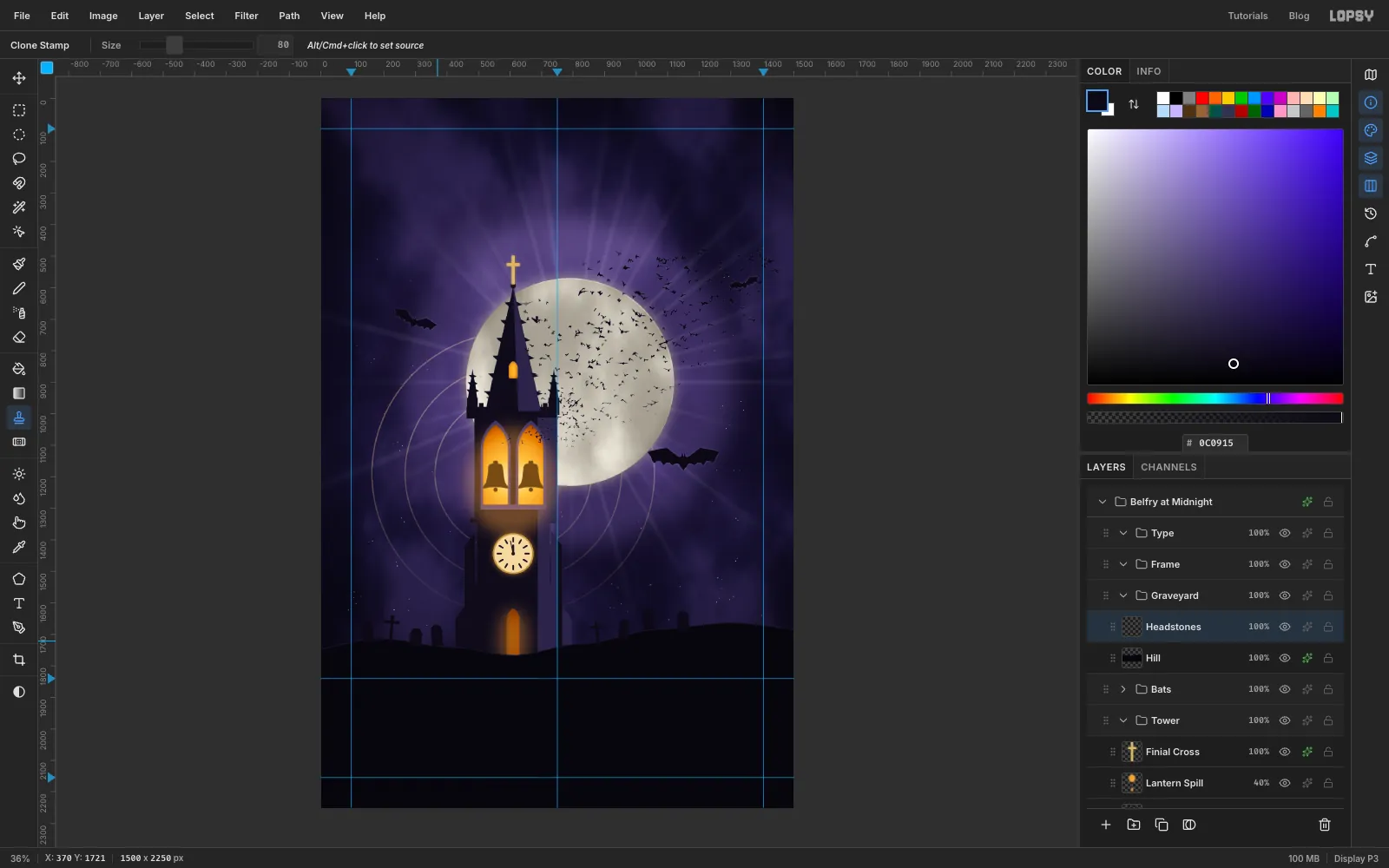Select the Crop tool
The height and width of the screenshot is (868, 1389).
click(x=19, y=660)
